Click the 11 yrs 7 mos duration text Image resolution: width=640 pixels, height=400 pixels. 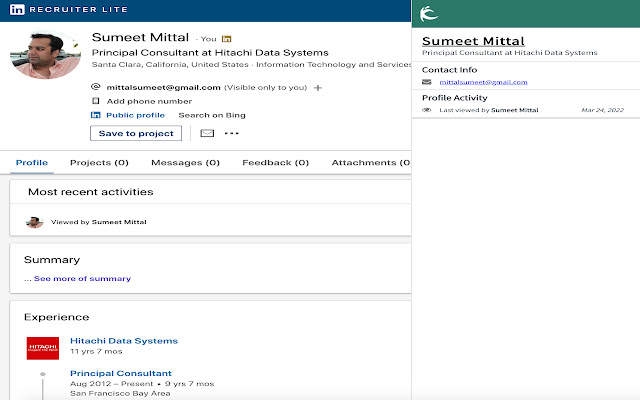click(x=96, y=351)
